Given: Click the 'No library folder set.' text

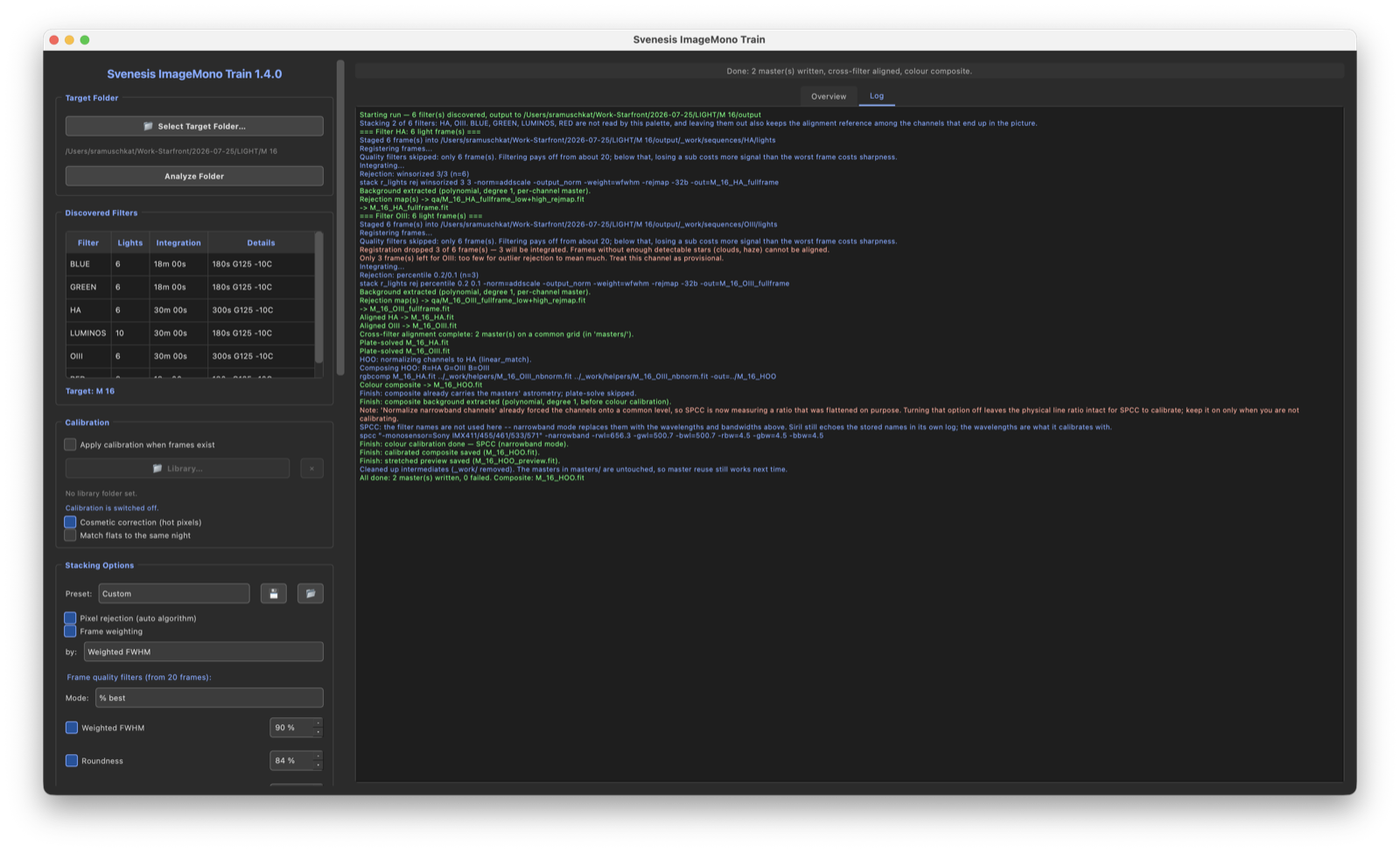Looking at the screenshot, I should pyautogui.click(x=101, y=493).
